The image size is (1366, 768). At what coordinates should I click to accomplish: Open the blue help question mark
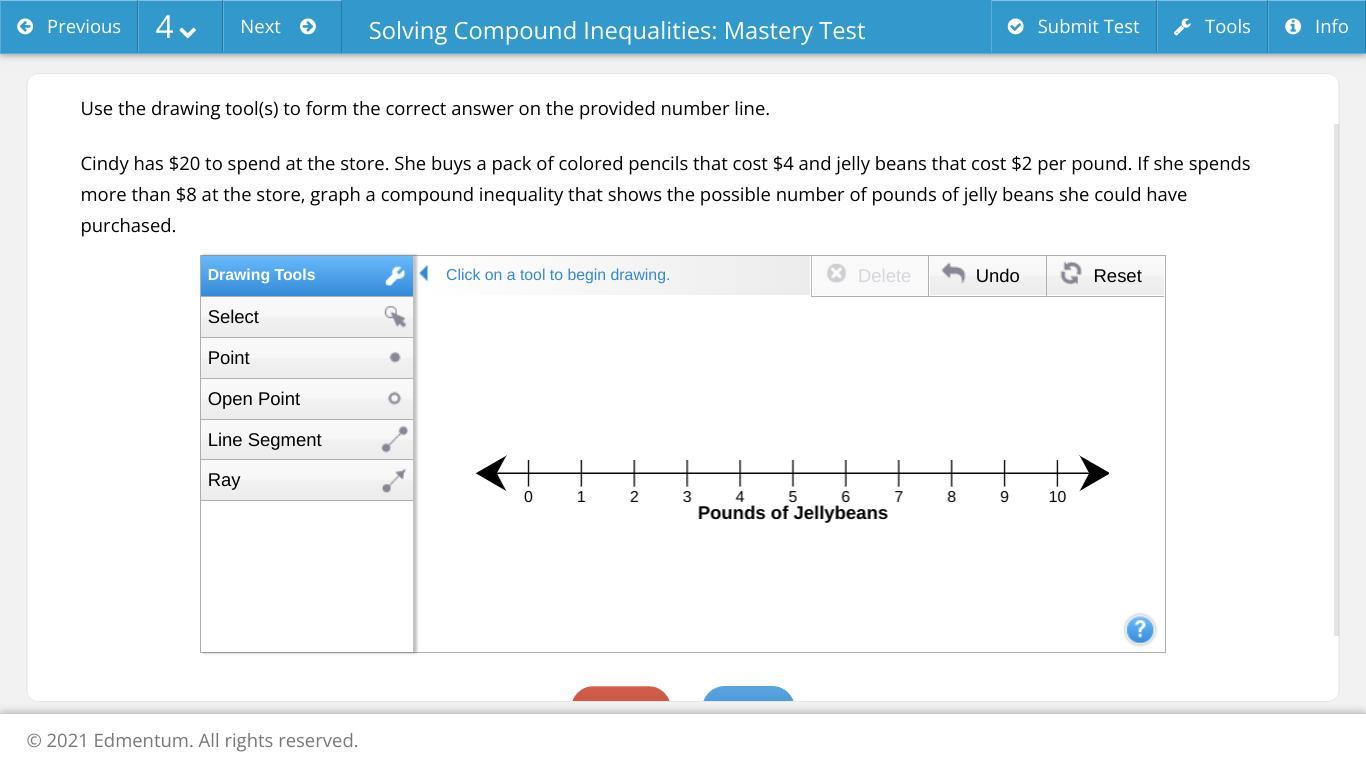1140,630
